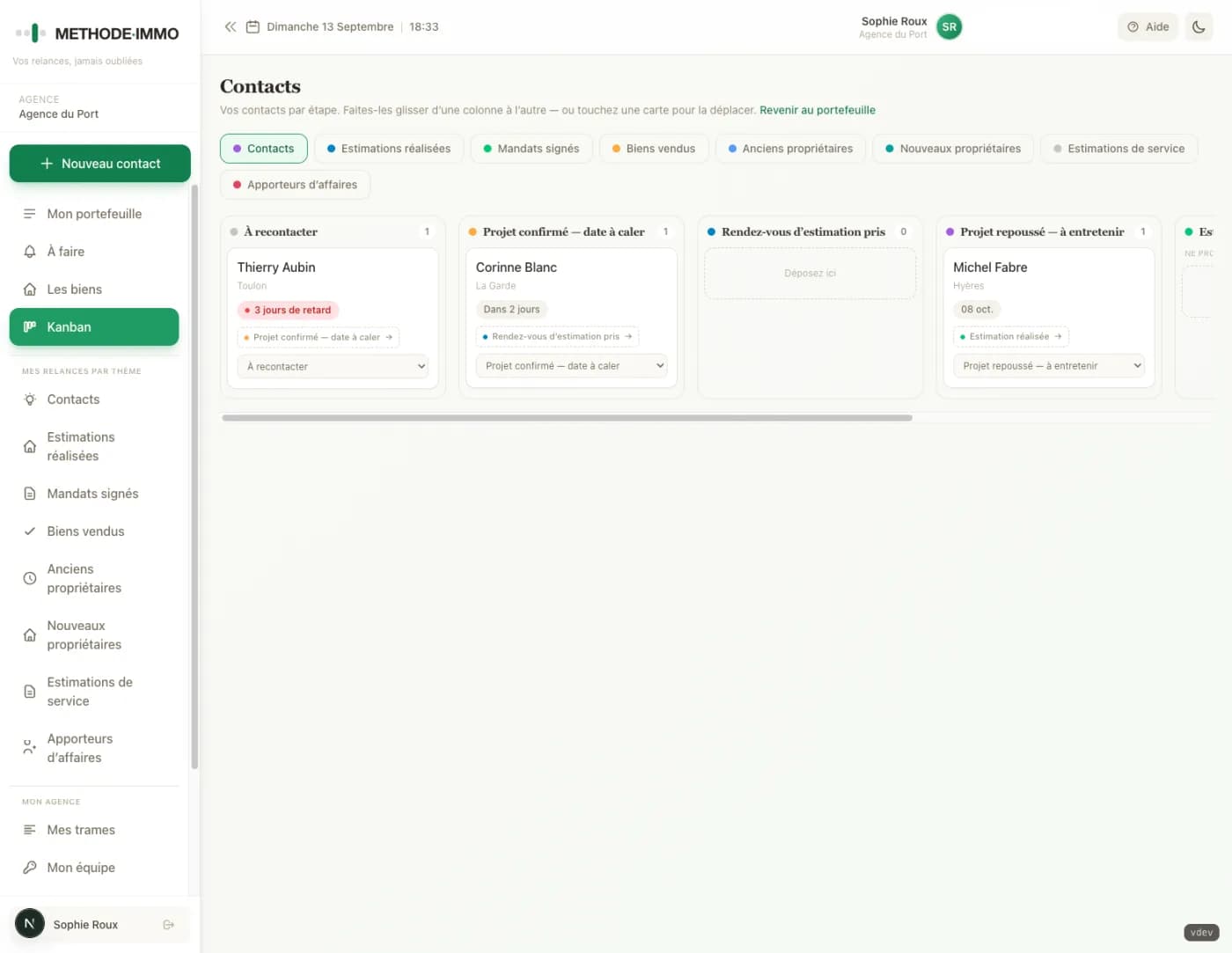Click the Mes trames list icon

[x=30, y=830]
